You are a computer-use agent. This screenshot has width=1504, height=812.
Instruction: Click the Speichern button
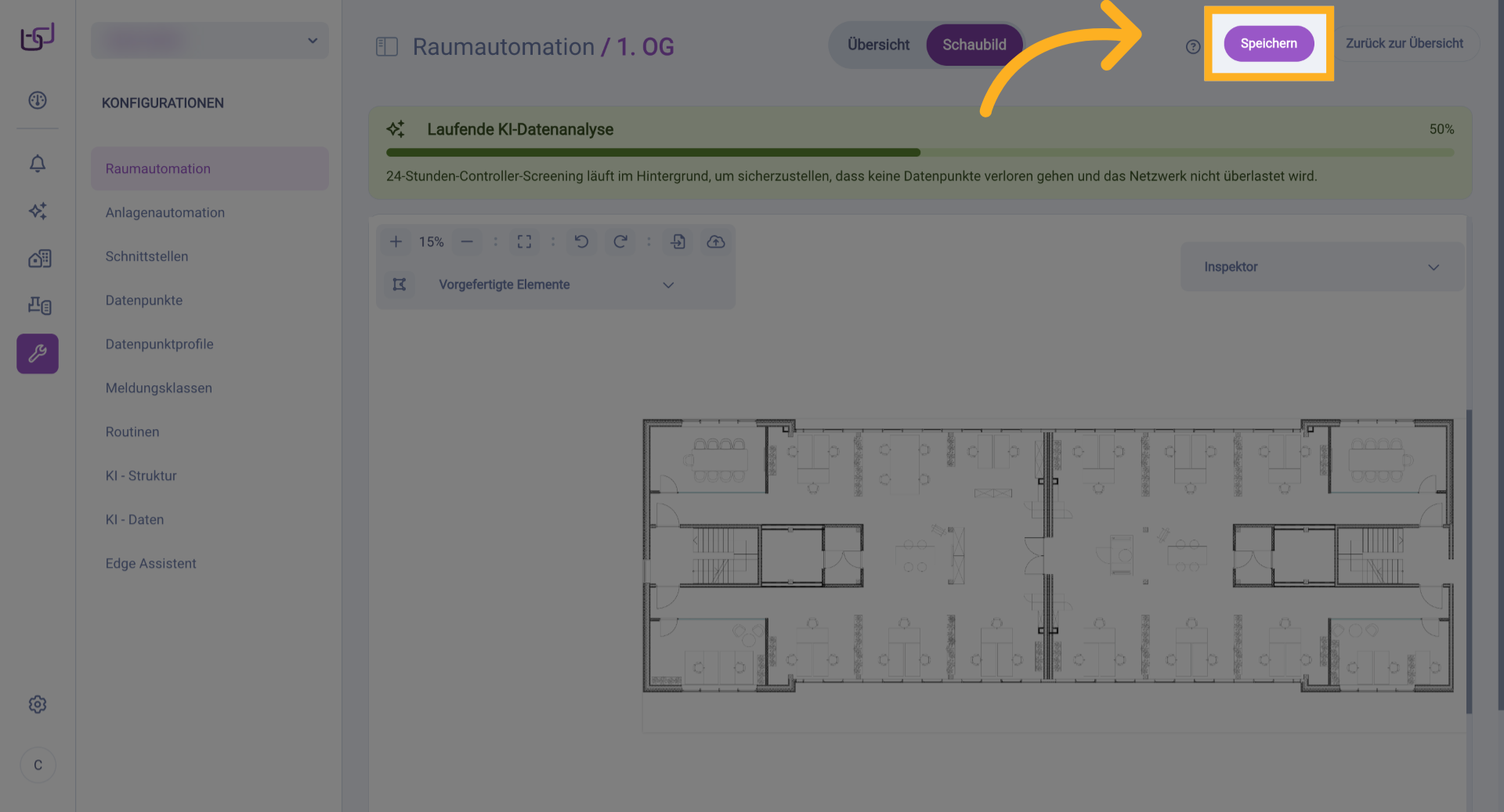[1268, 44]
